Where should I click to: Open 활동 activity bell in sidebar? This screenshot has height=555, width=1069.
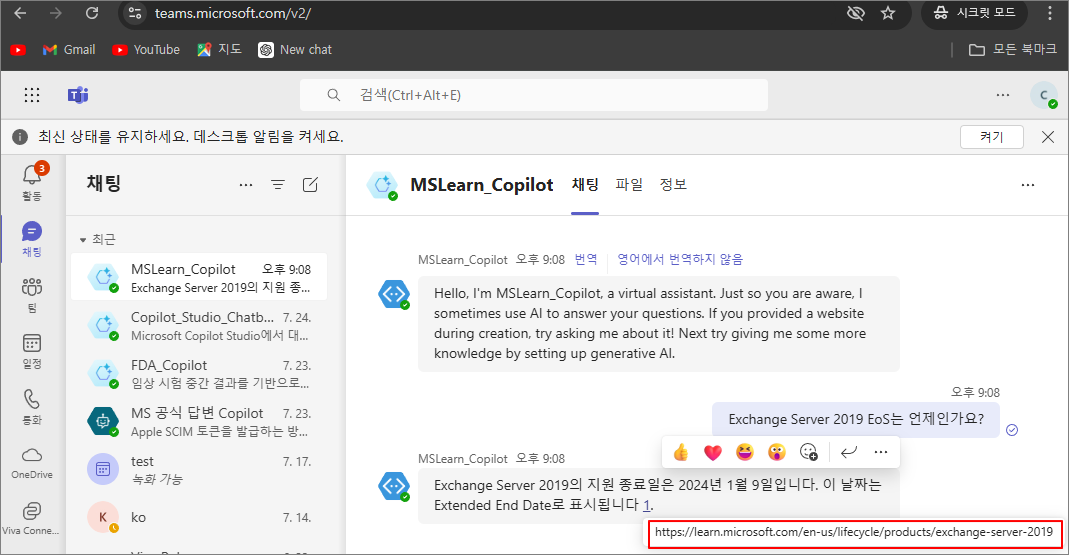[x=32, y=182]
